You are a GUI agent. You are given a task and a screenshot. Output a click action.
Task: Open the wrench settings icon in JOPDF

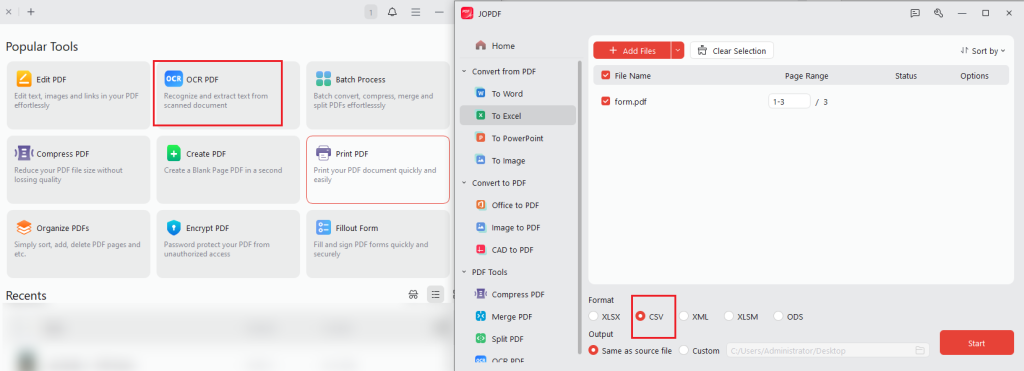[938, 13]
